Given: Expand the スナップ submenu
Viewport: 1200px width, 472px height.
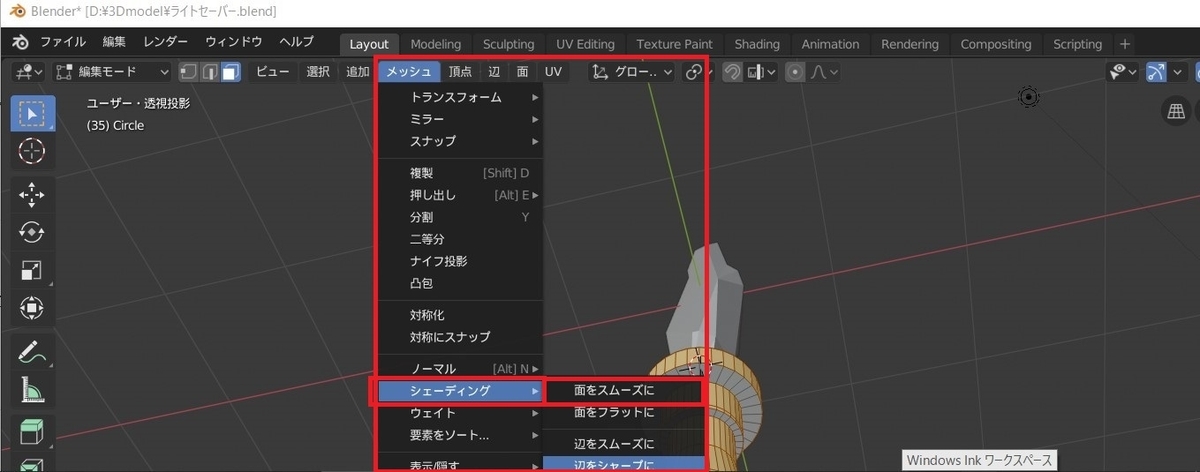Looking at the screenshot, I should (x=460, y=141).
